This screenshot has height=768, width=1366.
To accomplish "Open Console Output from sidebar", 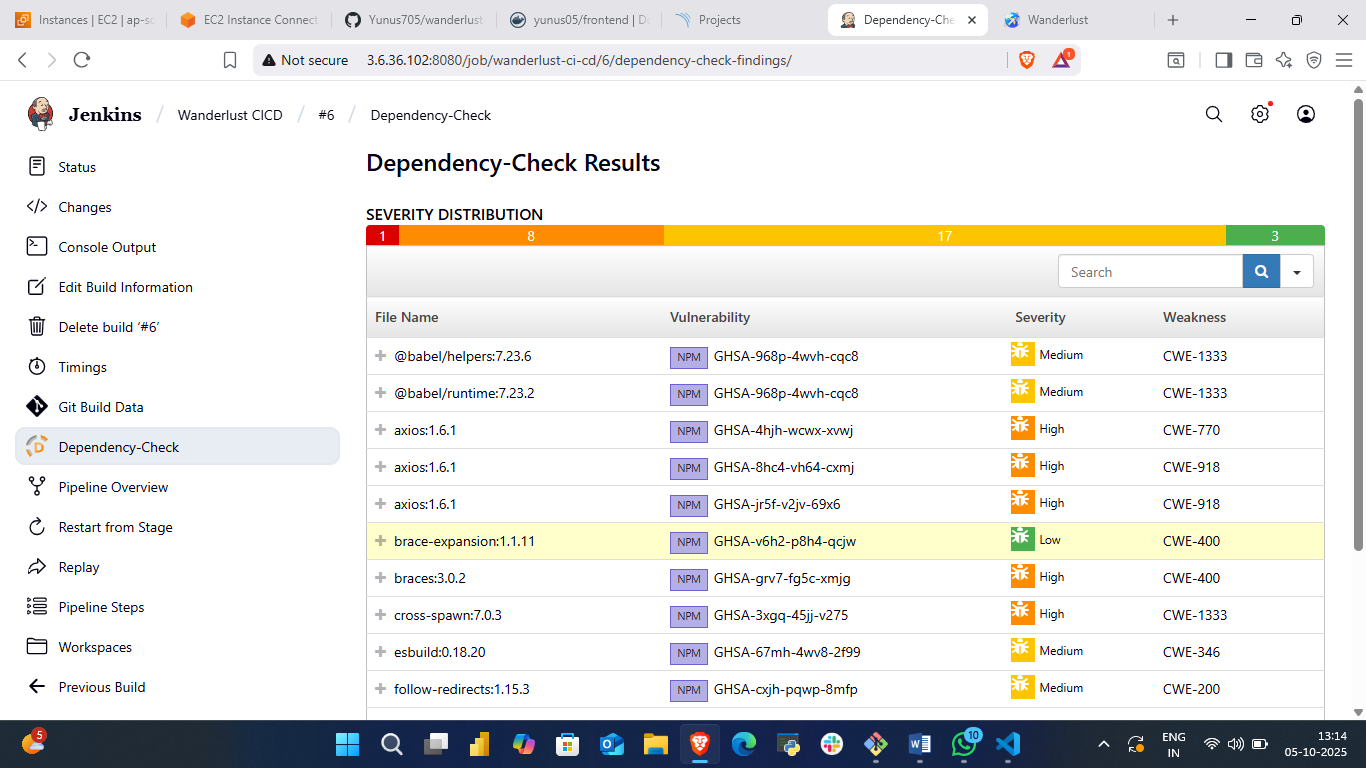I will [107, 247].
